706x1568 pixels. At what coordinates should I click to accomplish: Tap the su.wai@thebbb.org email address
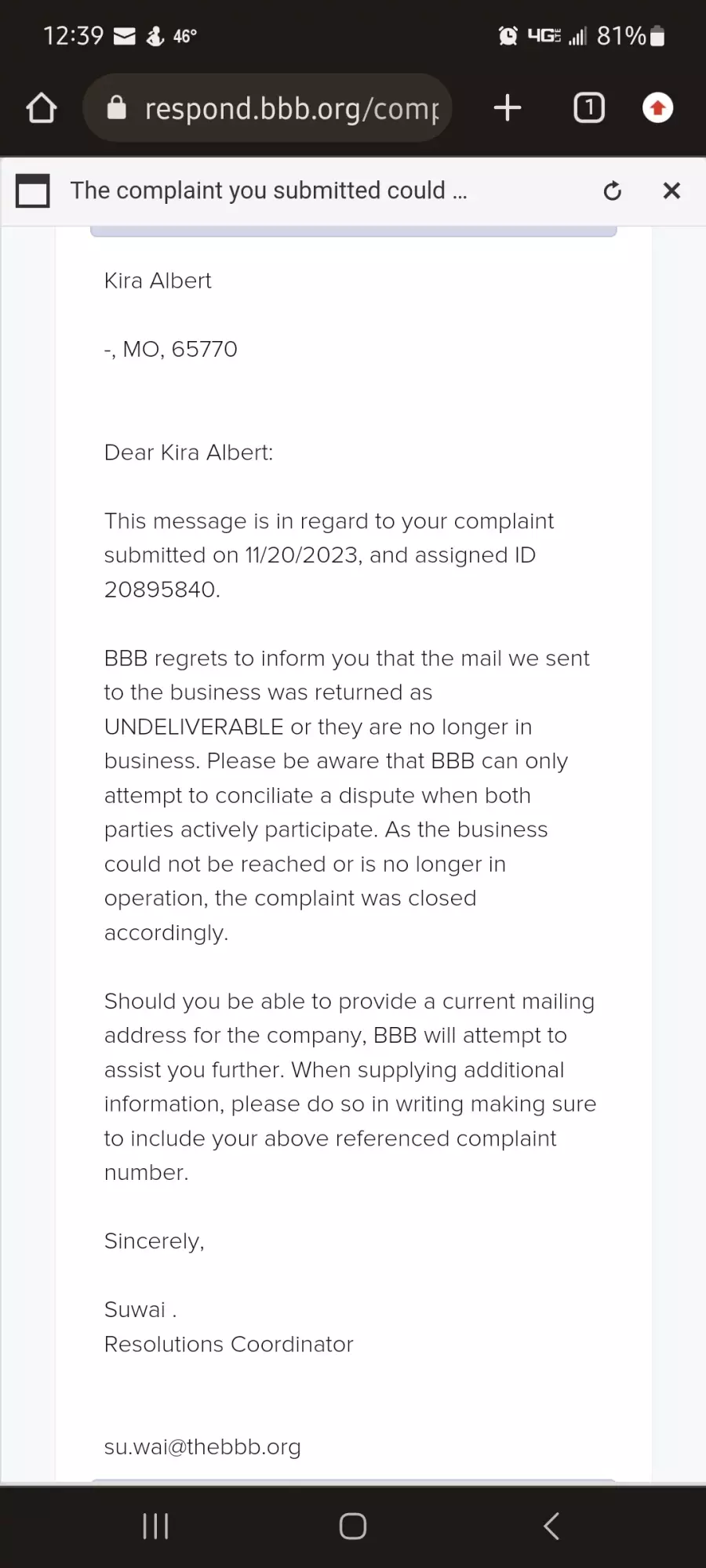pos(202,1446)
